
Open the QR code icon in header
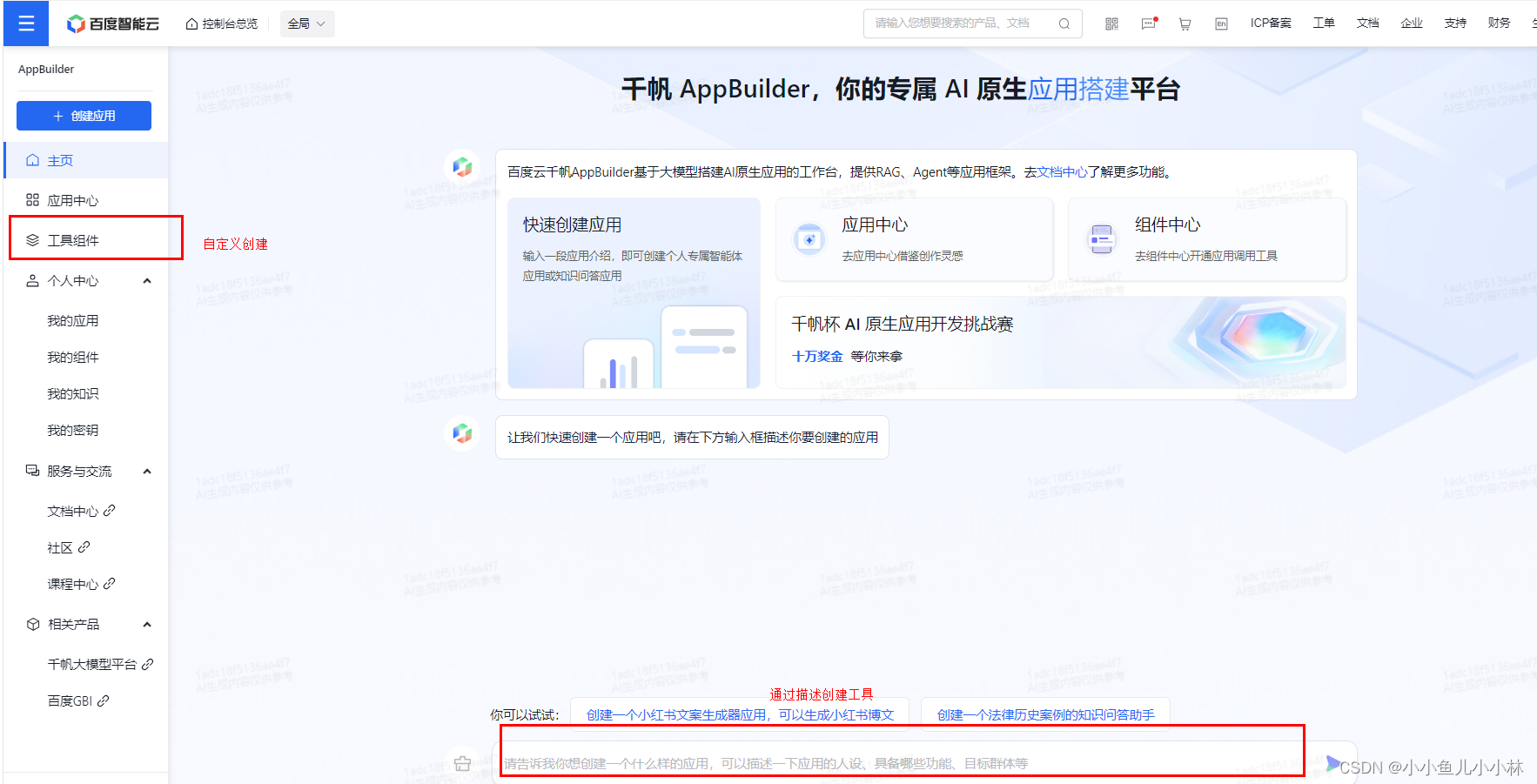click(x=1111, y=23)
